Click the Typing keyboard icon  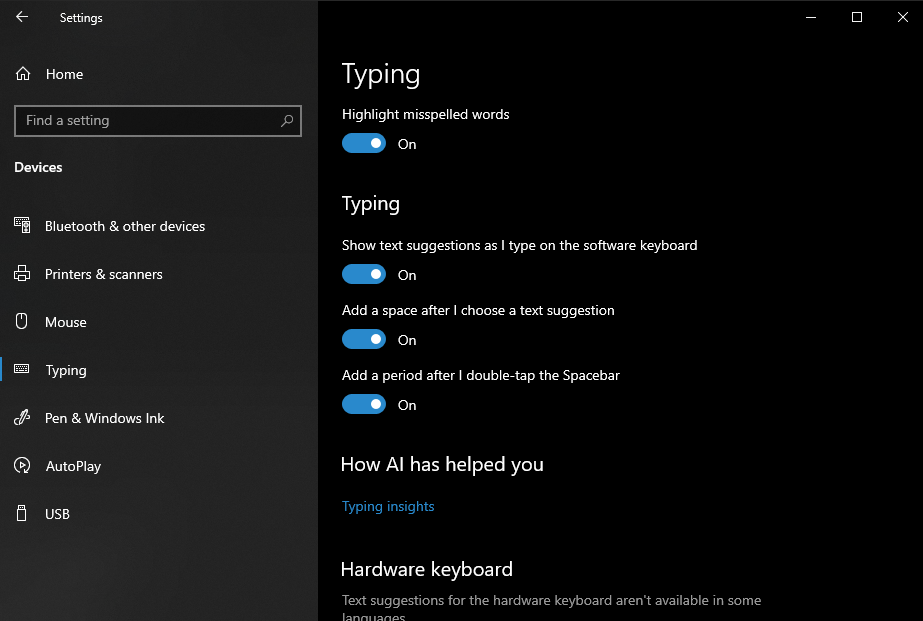(x=22, y=369)
